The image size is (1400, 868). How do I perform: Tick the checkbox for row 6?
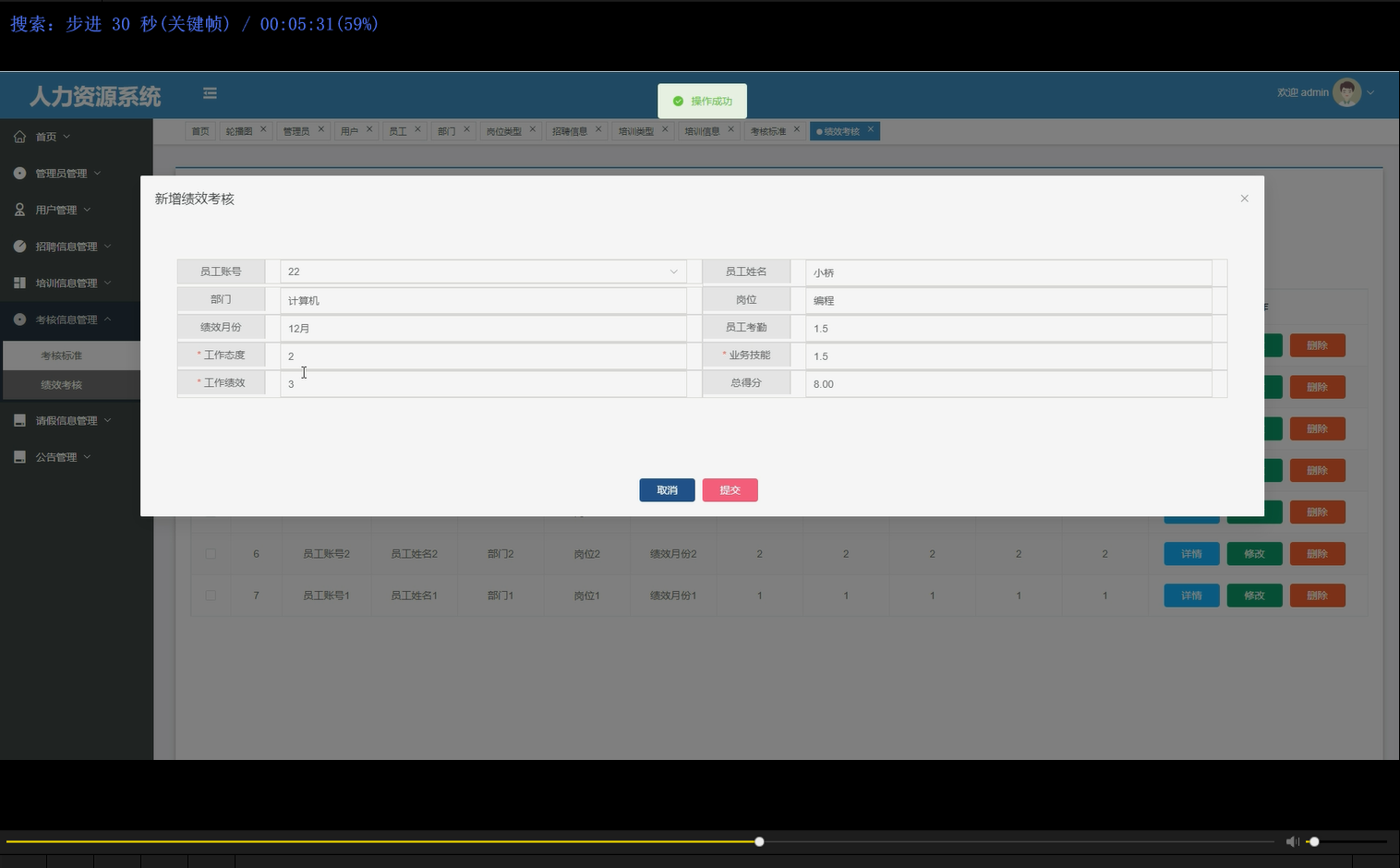coord(211,554)
